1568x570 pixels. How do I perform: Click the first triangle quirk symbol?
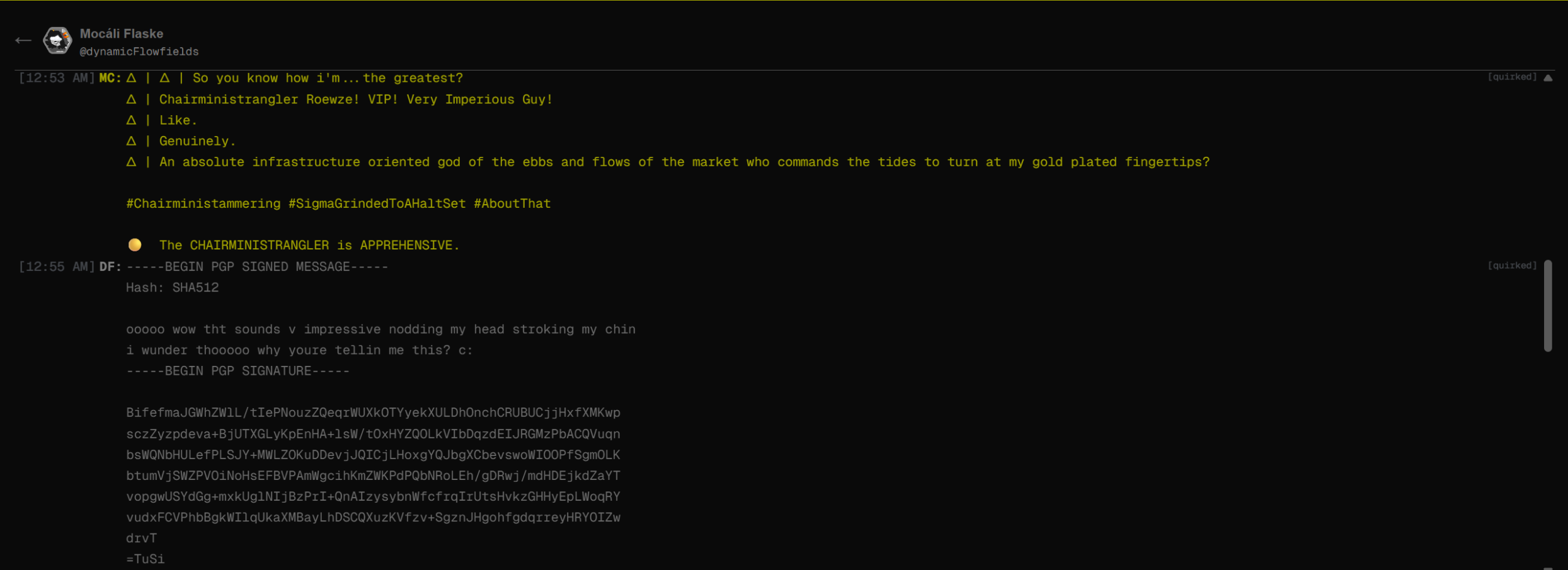click(131, 78)
